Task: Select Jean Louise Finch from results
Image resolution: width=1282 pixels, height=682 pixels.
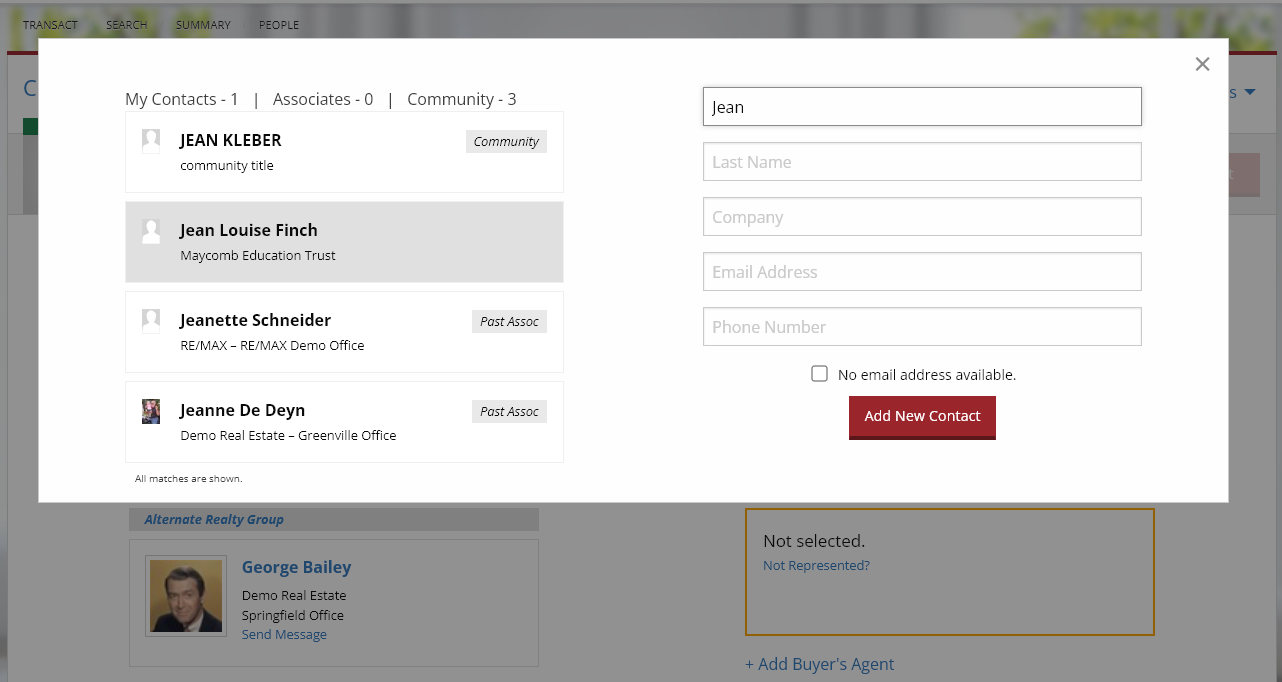Action: 344,241
